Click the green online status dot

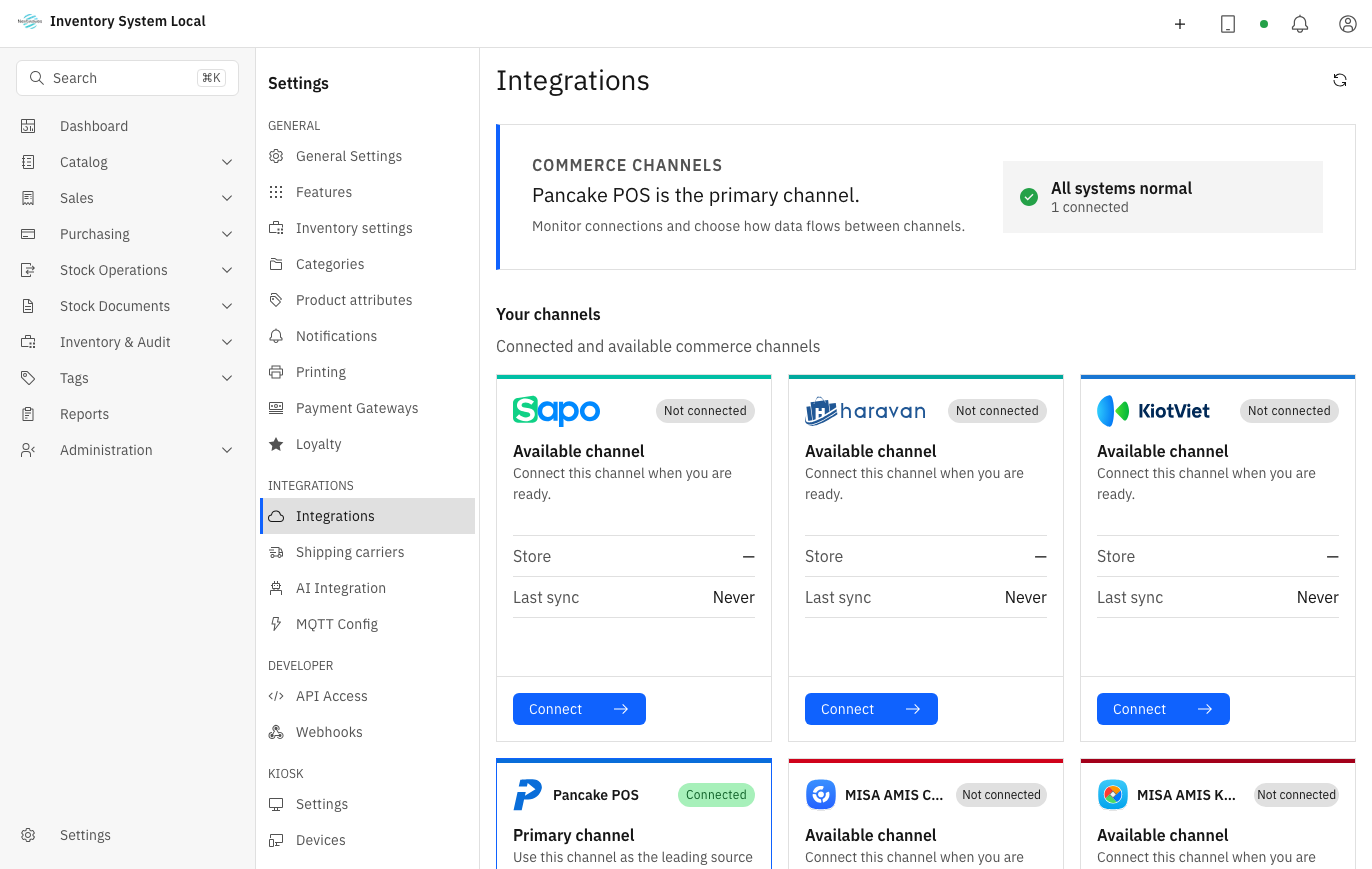click(x=1264, y=24)
